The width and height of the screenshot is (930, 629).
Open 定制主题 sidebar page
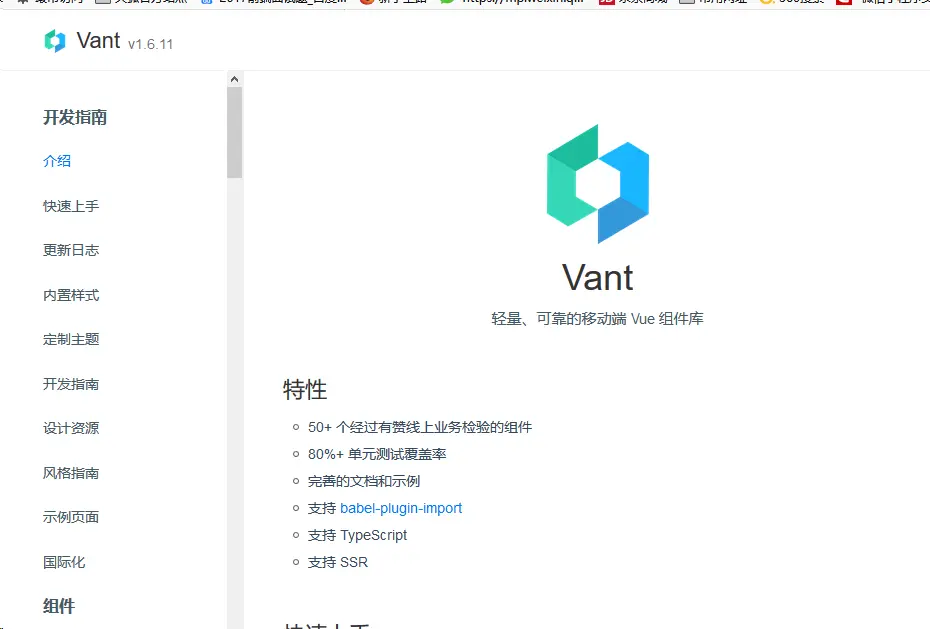click(x=71, y=339)
